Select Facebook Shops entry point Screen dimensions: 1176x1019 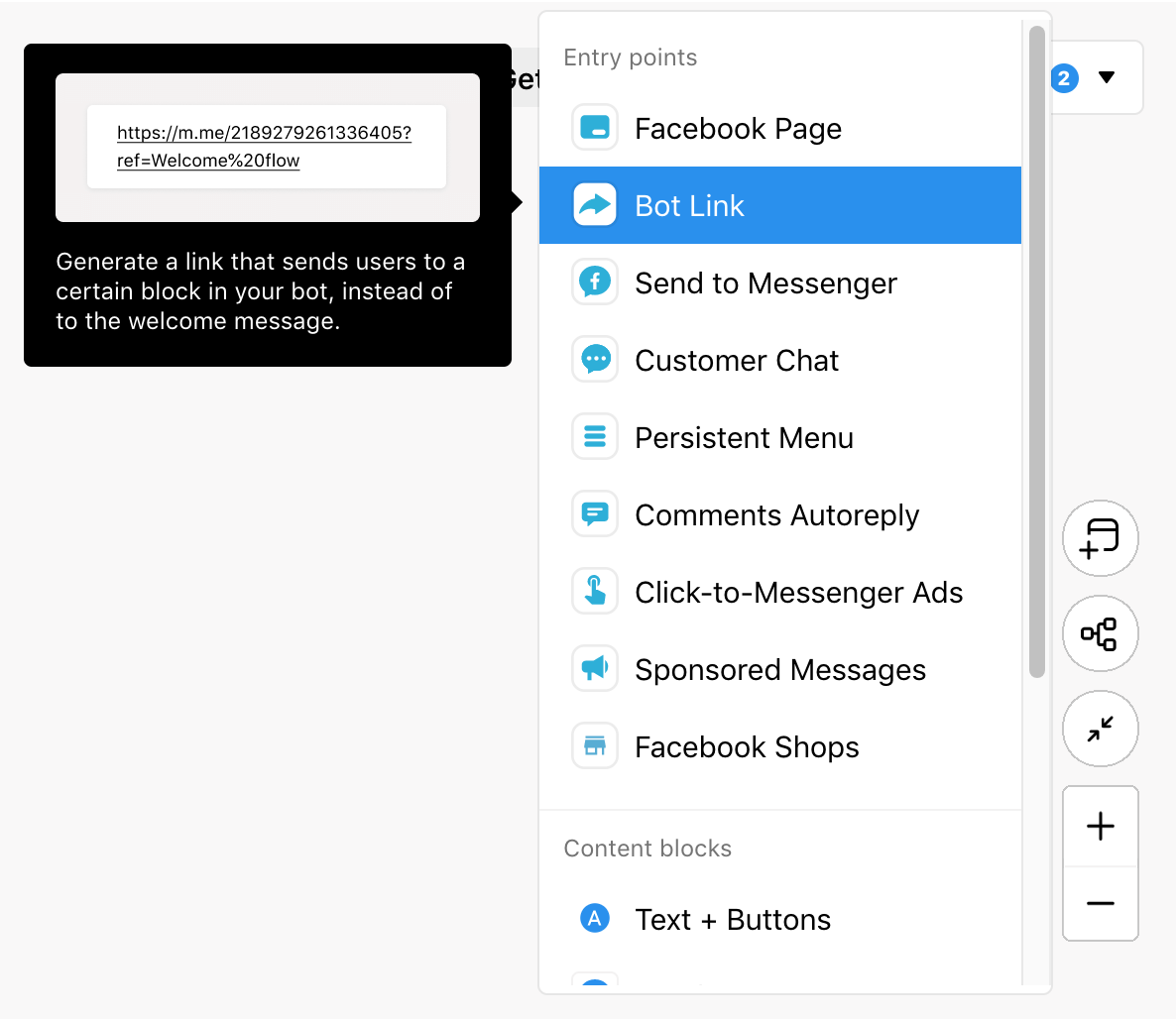coord(780,746)
